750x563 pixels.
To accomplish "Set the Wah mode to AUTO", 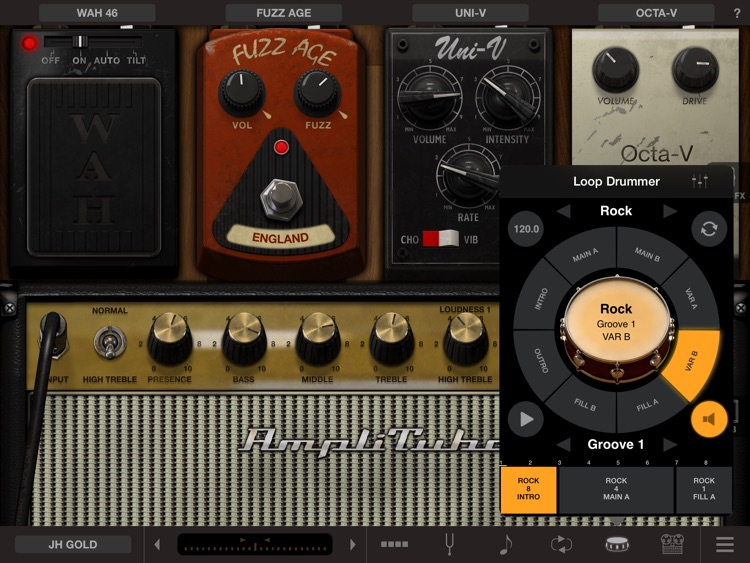I will point(107,60).
